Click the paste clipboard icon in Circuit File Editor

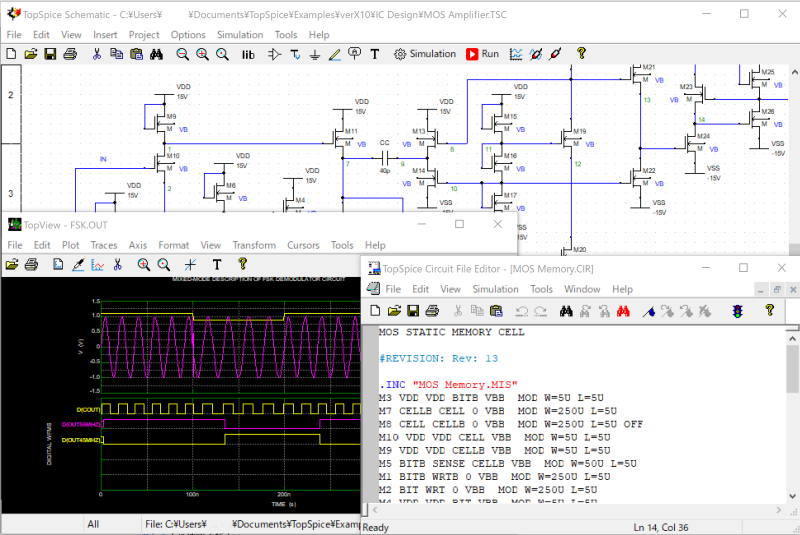click(x=496, y=311)
